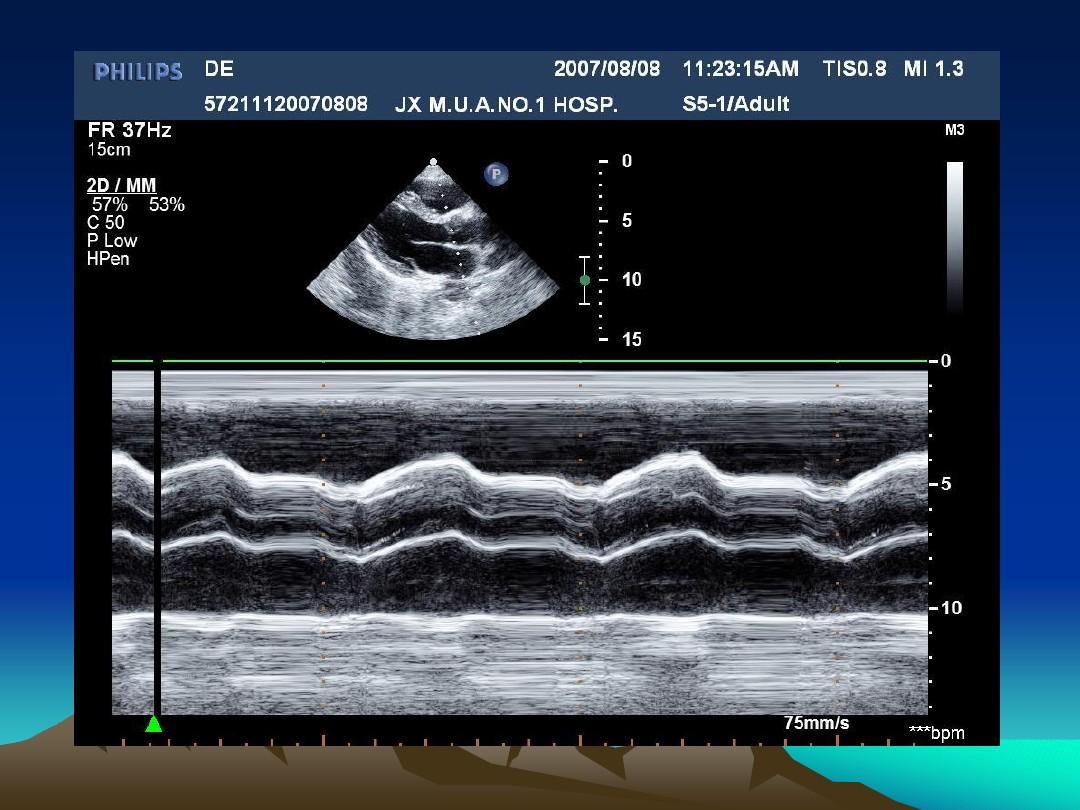Click the time '11:23:15AM'
This screenshot has width=1080, height=810.
point(741,69)
